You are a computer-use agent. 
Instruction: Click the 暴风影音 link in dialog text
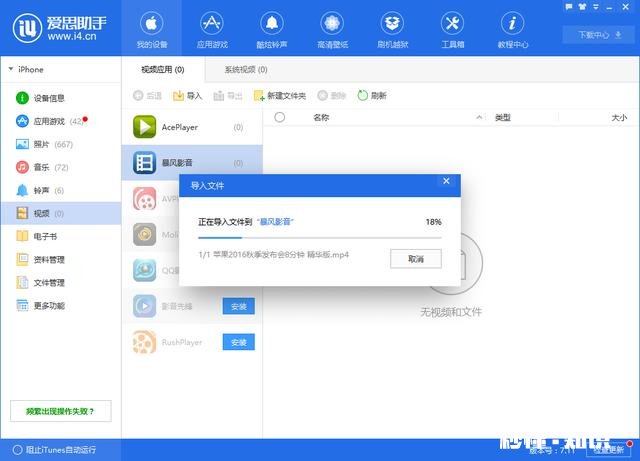[275, 222]
